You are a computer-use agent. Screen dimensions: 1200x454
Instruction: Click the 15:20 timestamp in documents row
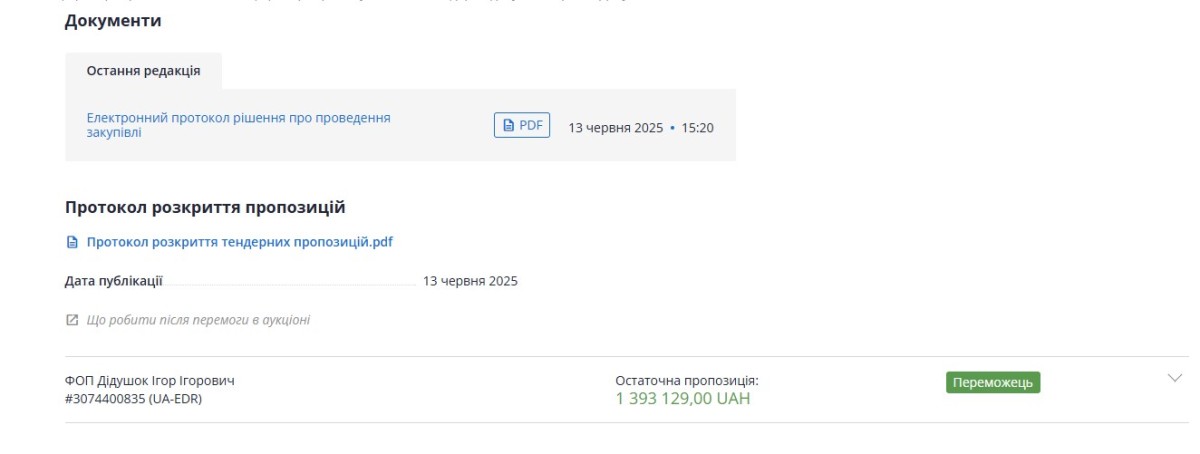698,128
